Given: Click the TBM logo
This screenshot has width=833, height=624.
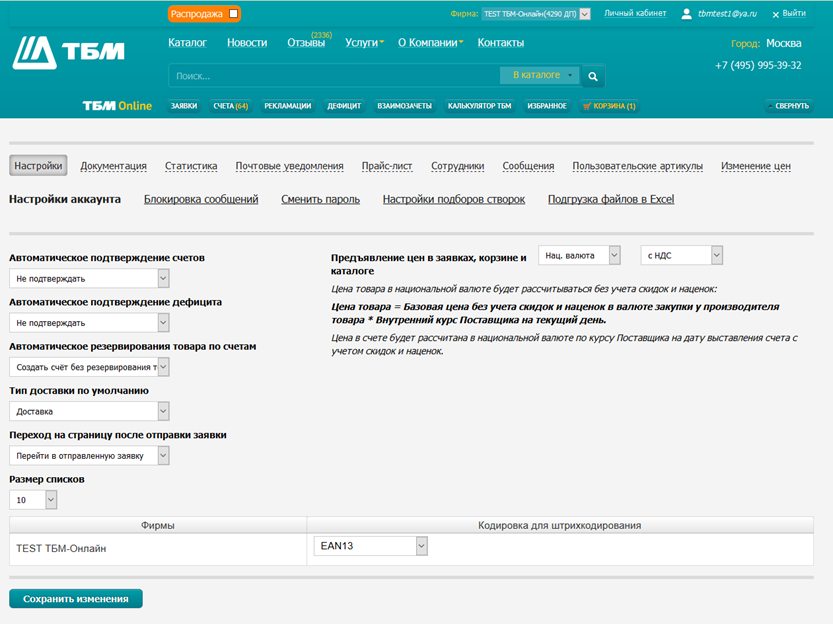Looking at the screenshot, I should (x=69, y=52).
